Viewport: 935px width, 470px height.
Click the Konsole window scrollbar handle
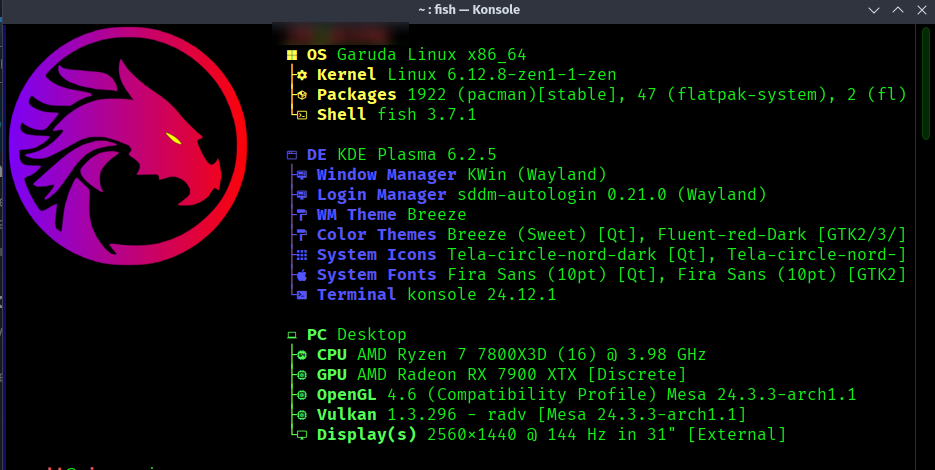tap(926, 84)
